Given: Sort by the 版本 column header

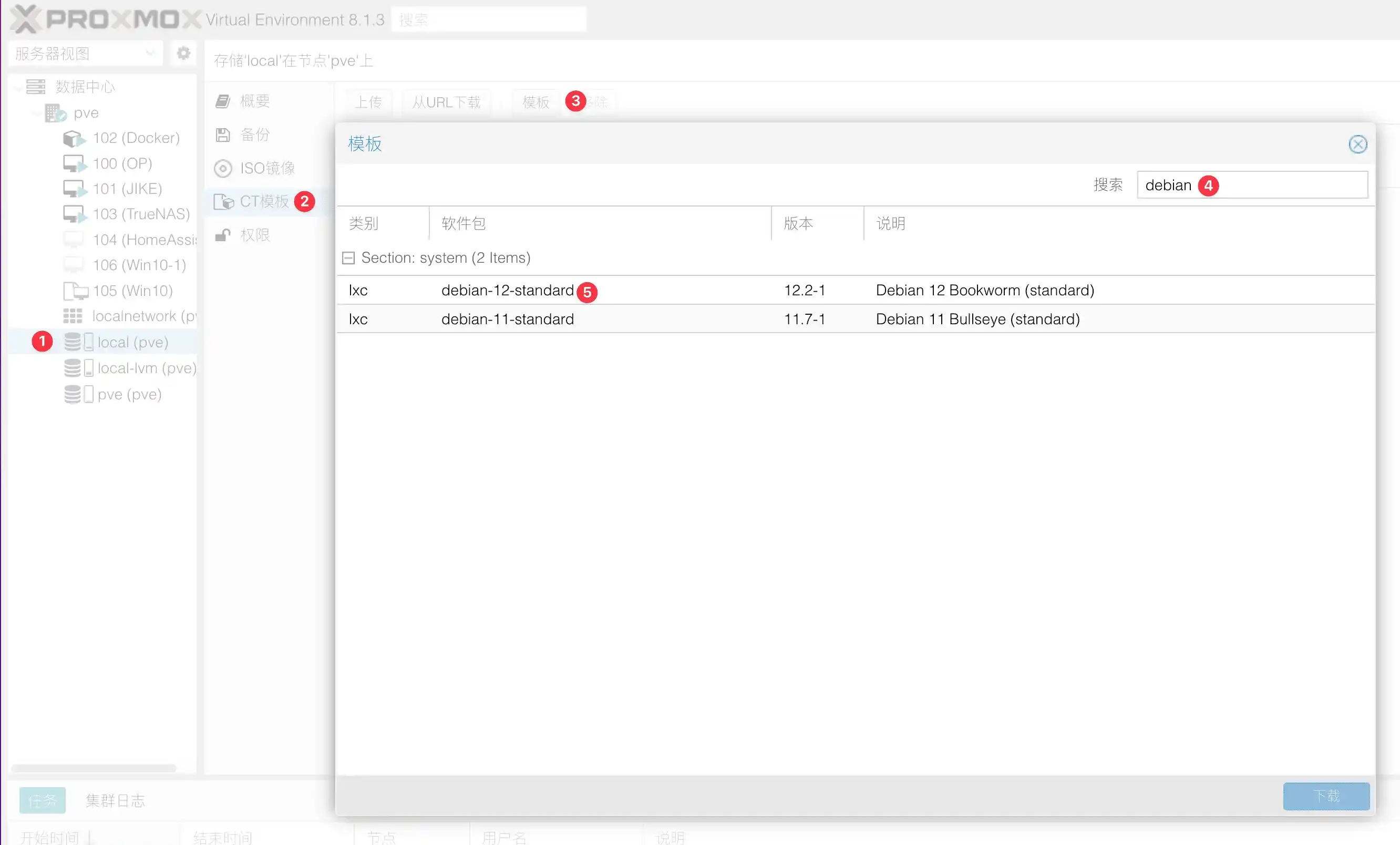Looking at the screenshot, I should coord(798,223).
